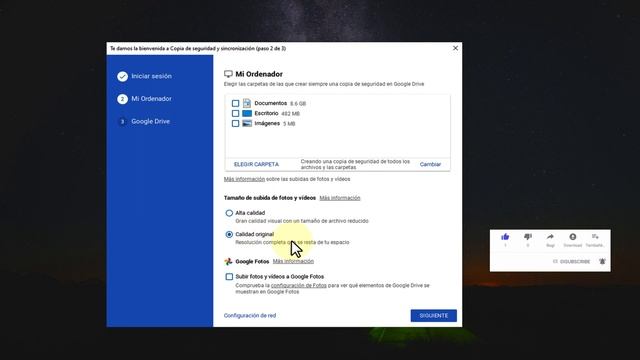
Task: Select the Calidad original radio option
Action: [229, 234]
